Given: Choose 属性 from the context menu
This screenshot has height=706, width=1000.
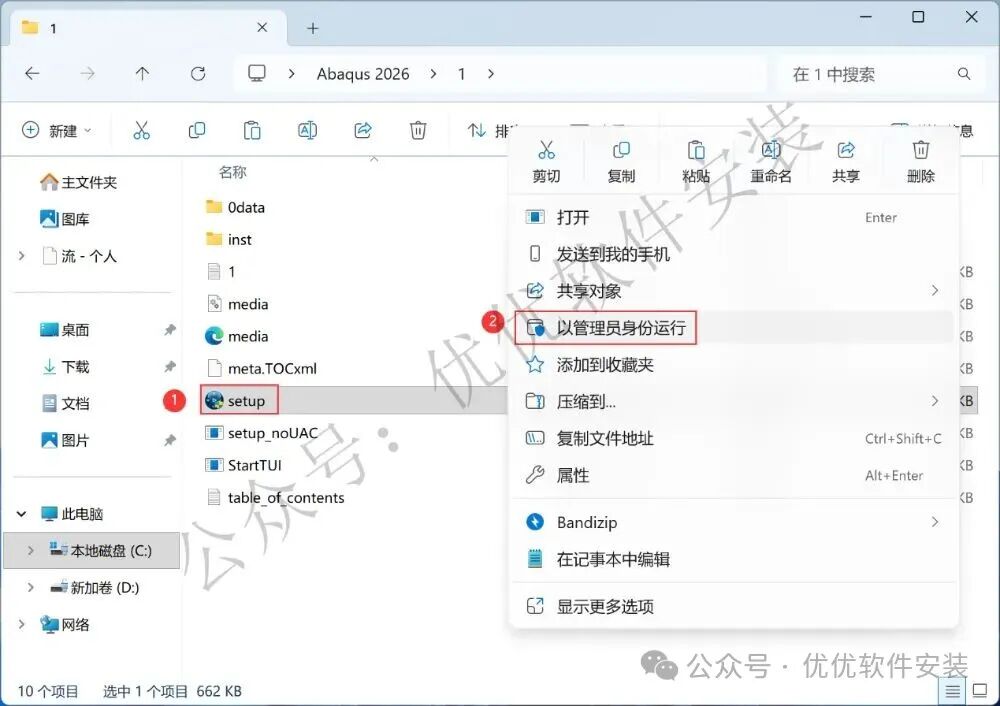Looking at the screenshot, I should pyautogui.click(x=733, y=475).
